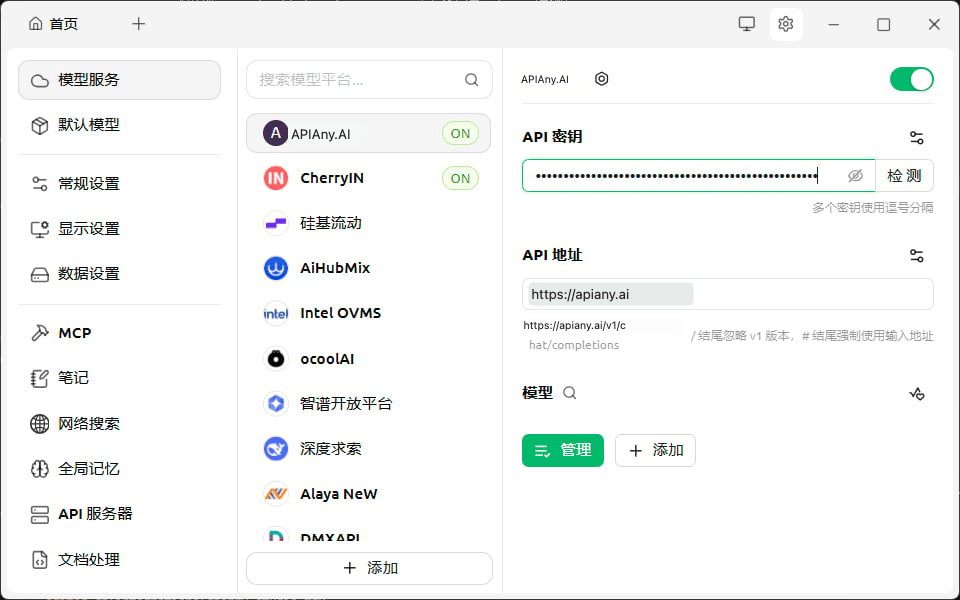The width and height of the screenshot is (960, 600).
Task: Open the 模型服务 settings section
Action: coord(119,80)
